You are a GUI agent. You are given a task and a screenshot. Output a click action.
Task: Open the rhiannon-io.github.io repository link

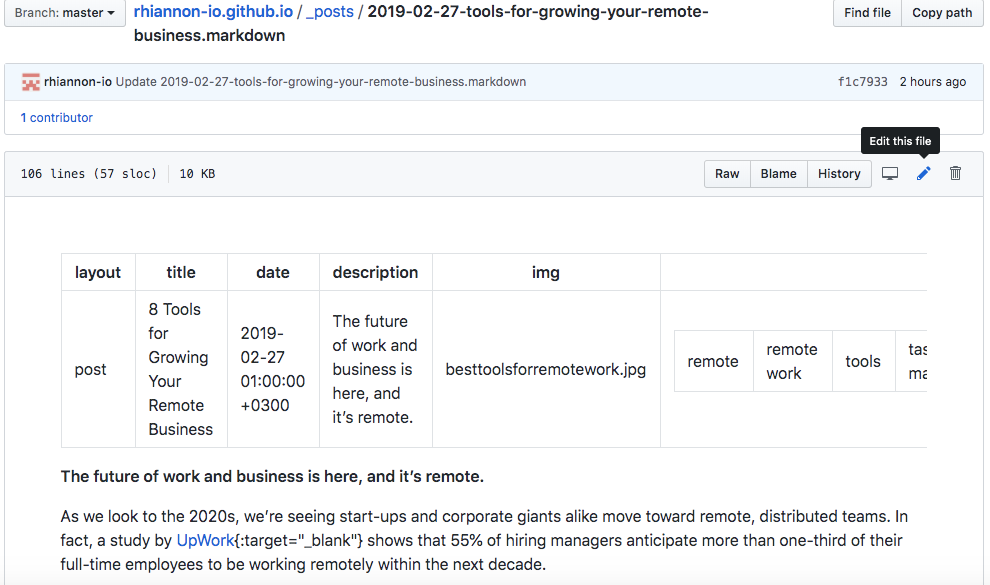212,12
